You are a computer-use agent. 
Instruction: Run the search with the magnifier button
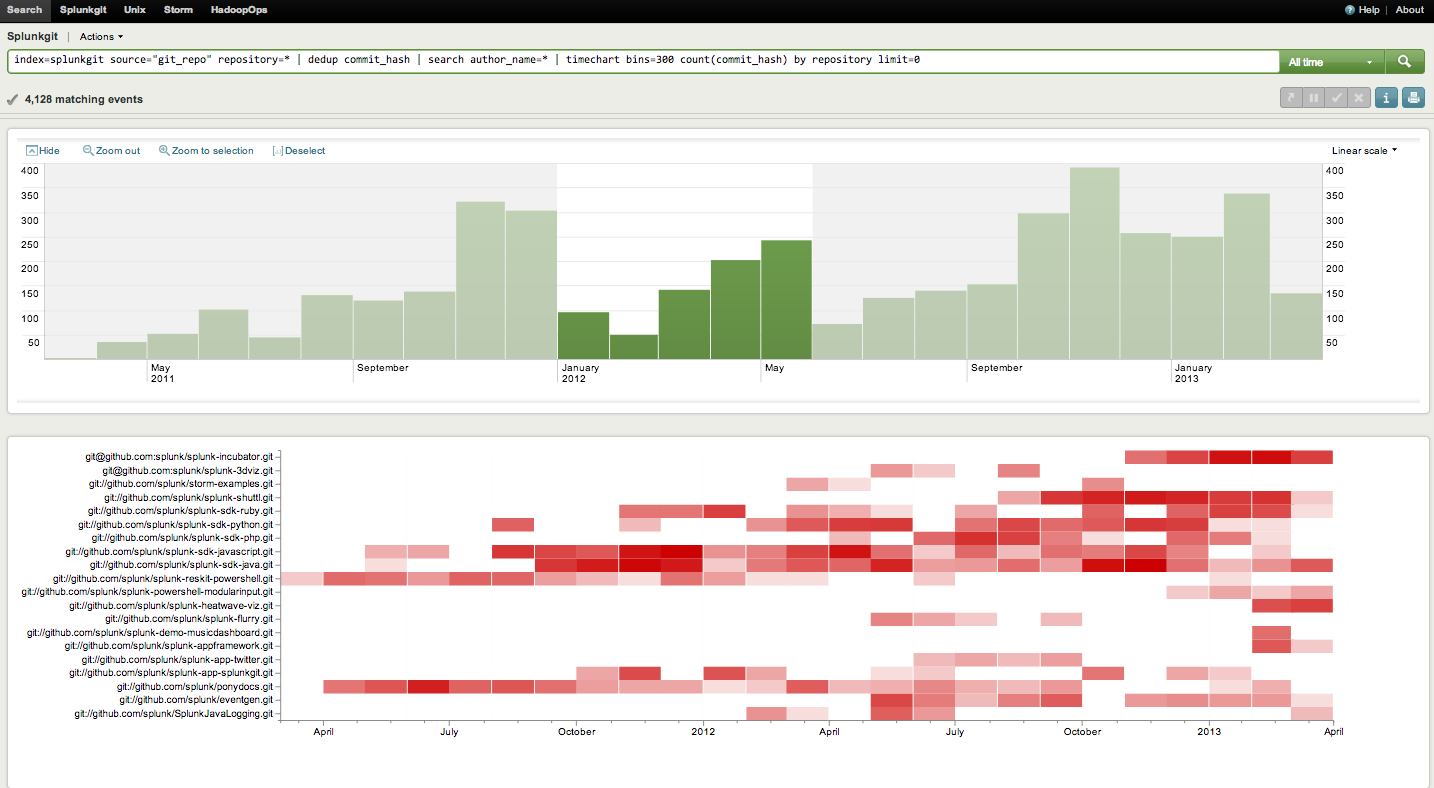pos(1404,61)
